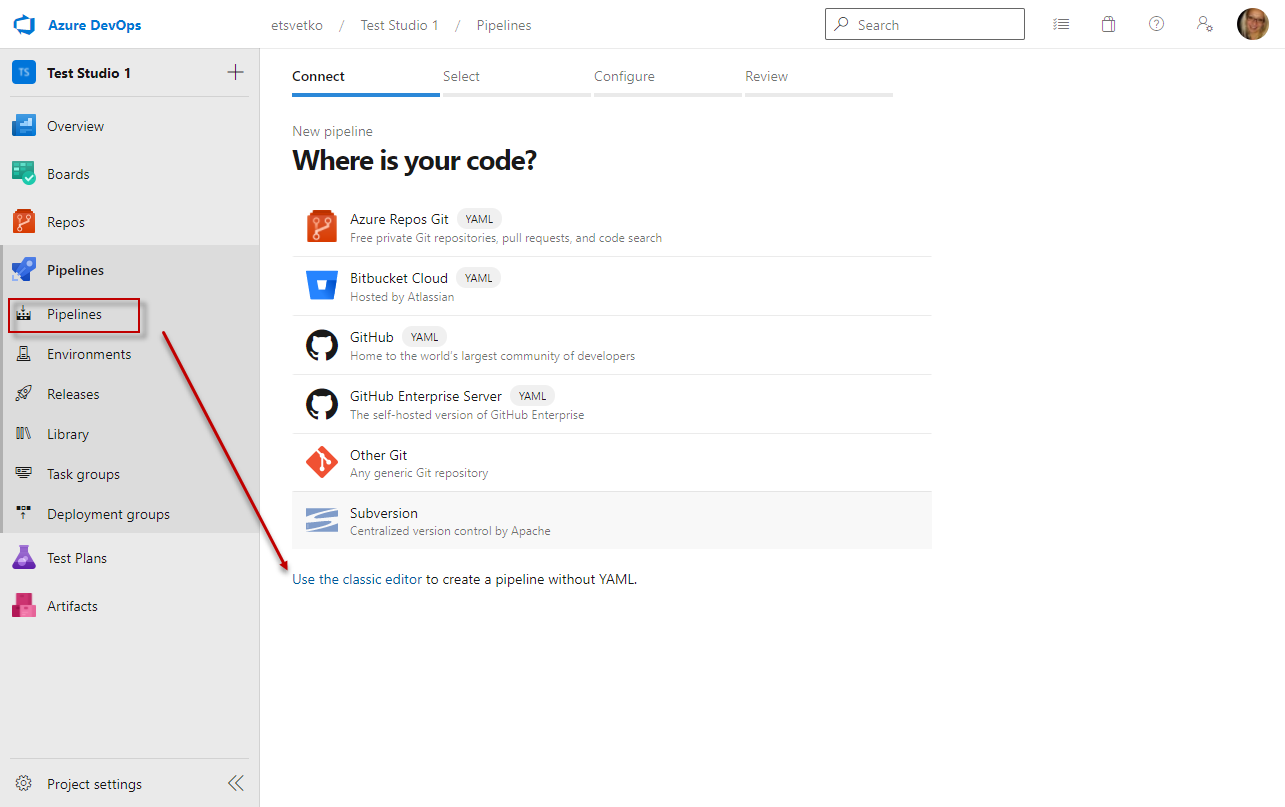Choose GitHub as code source
Image resolution: width=1285 pixels, height=807 pixels.
(x=612, y=345)
